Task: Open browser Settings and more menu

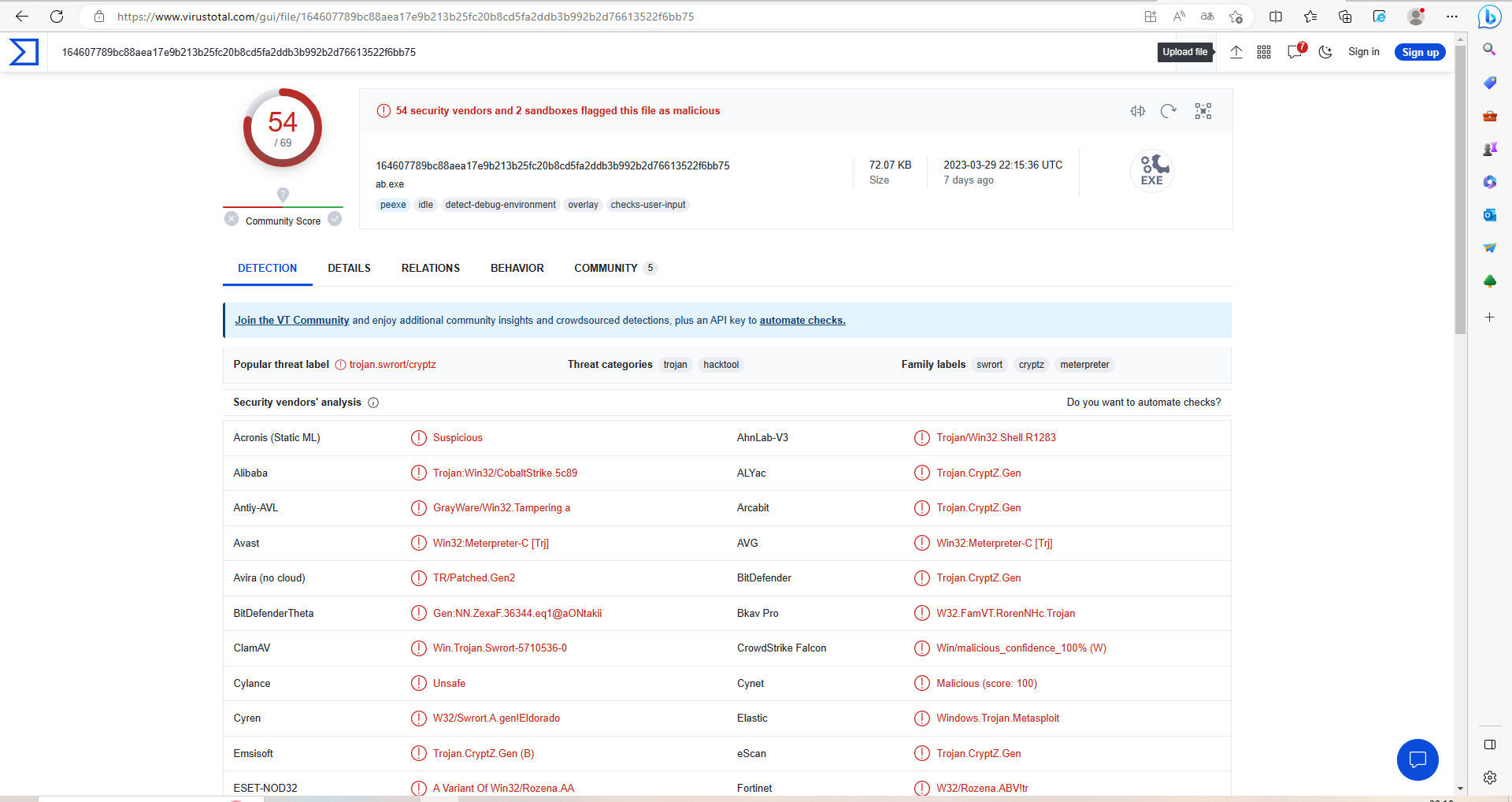Action: tap(1452, 17)
